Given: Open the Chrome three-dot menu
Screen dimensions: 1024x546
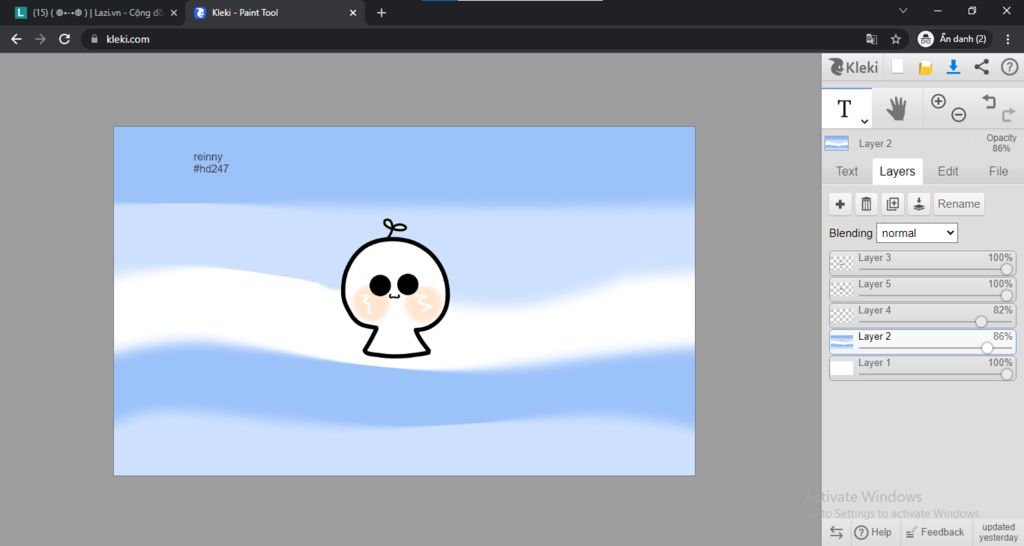Looking at the screenshot, I should (x=1008, y=39).
